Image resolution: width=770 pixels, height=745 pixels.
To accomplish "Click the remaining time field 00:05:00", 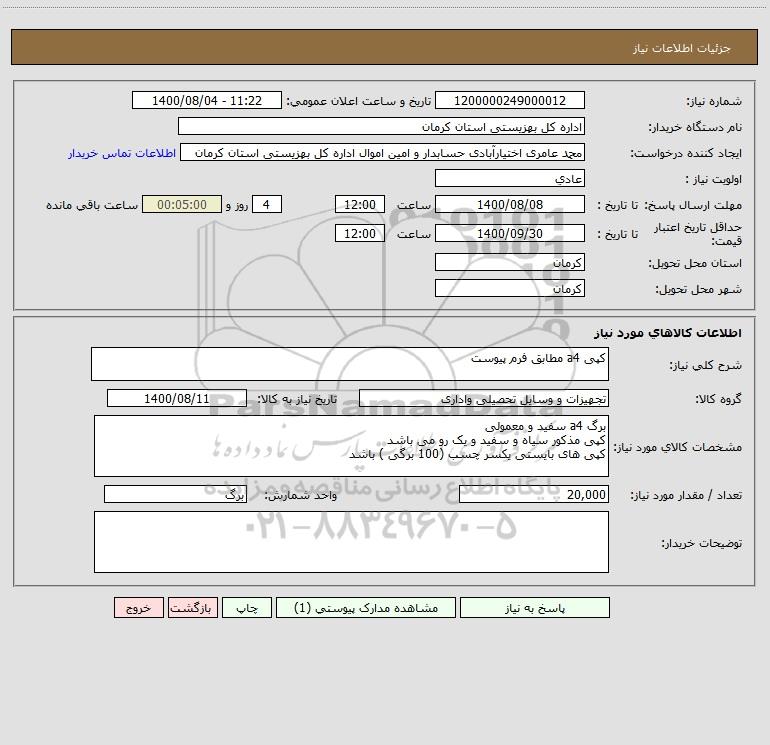I will pyautogui.click(x=182, y=204).
